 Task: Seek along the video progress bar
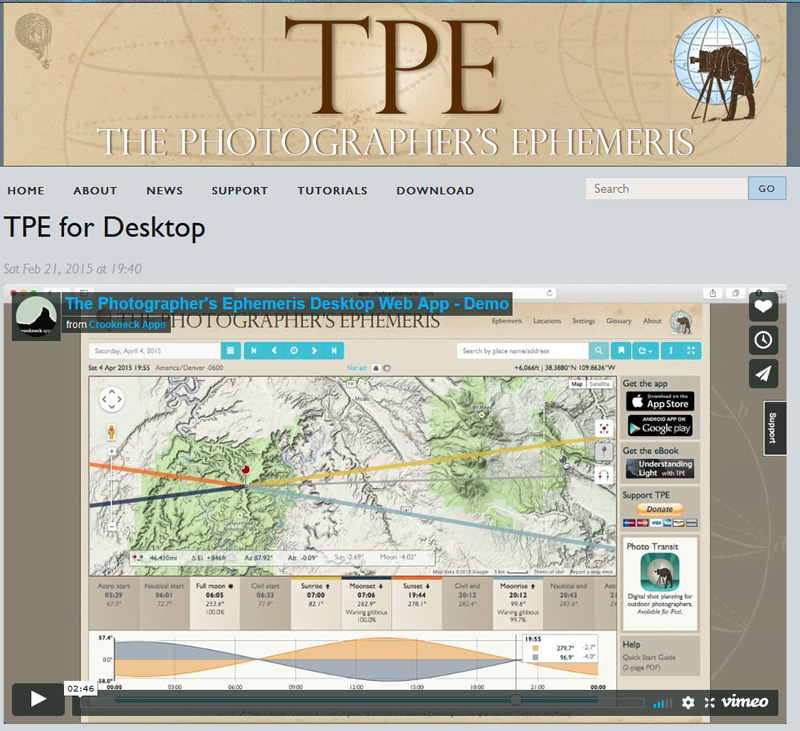pos(362,703)
